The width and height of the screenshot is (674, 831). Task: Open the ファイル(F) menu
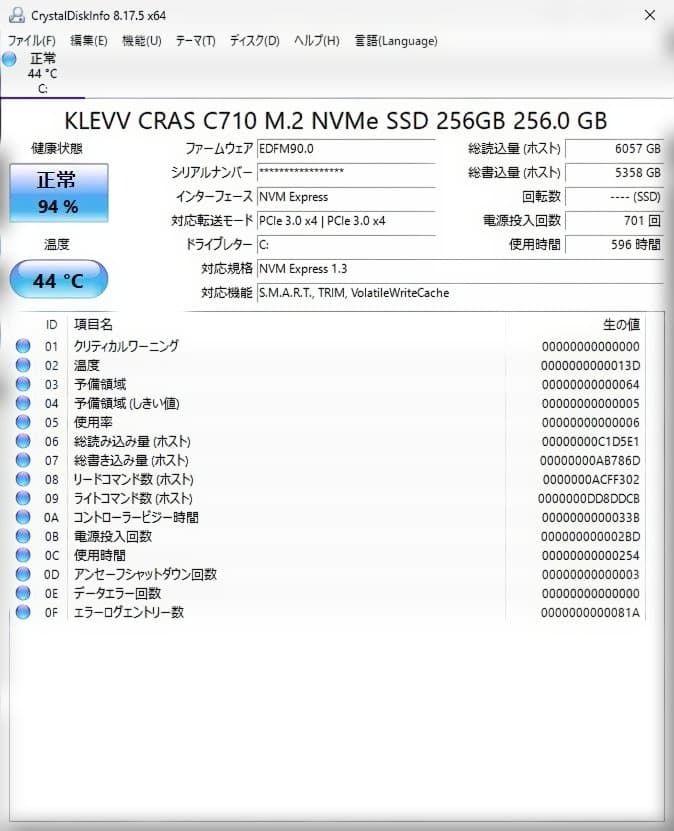(31, 41)
